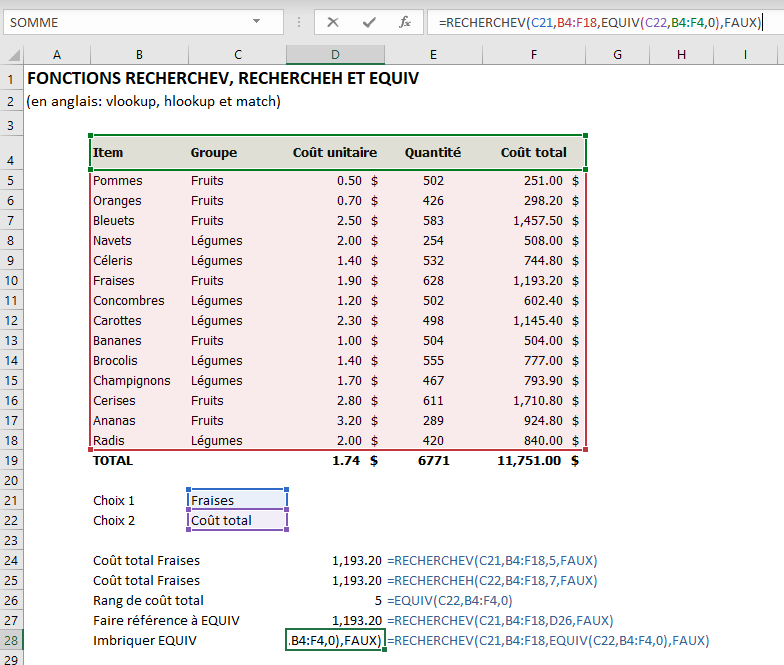784x665 pixels.
Task: Click the Fraises cell next to Choix 1
Action: tap(237, 500)
